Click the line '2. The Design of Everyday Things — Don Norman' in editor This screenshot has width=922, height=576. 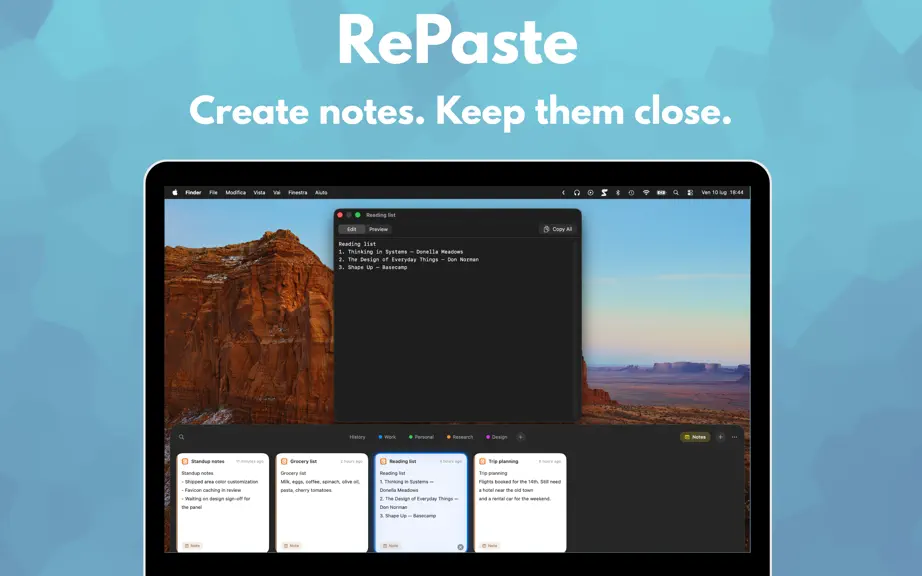point(408,259)
